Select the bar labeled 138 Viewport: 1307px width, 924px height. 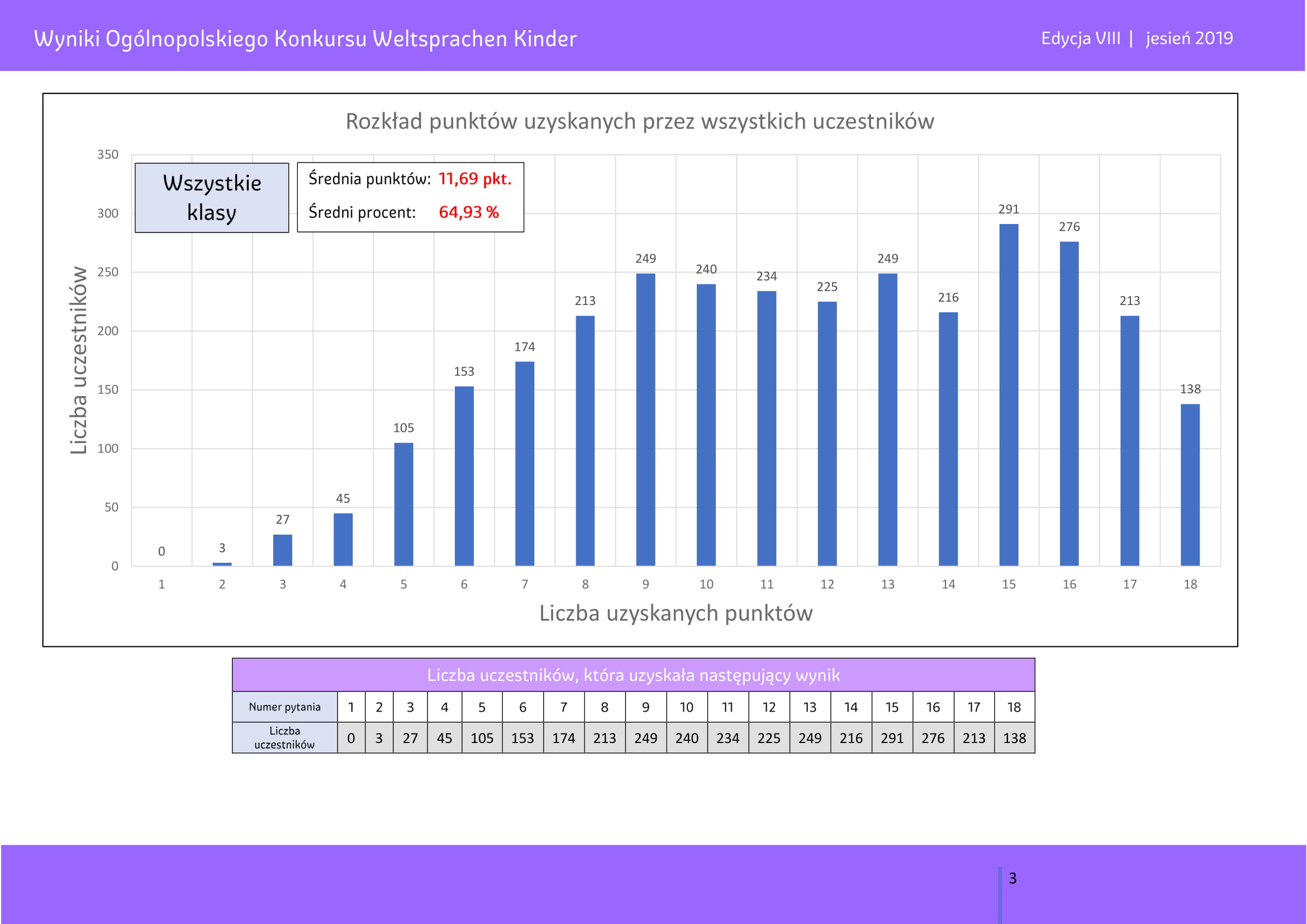pyautogui.click(x=1190, y=485)
